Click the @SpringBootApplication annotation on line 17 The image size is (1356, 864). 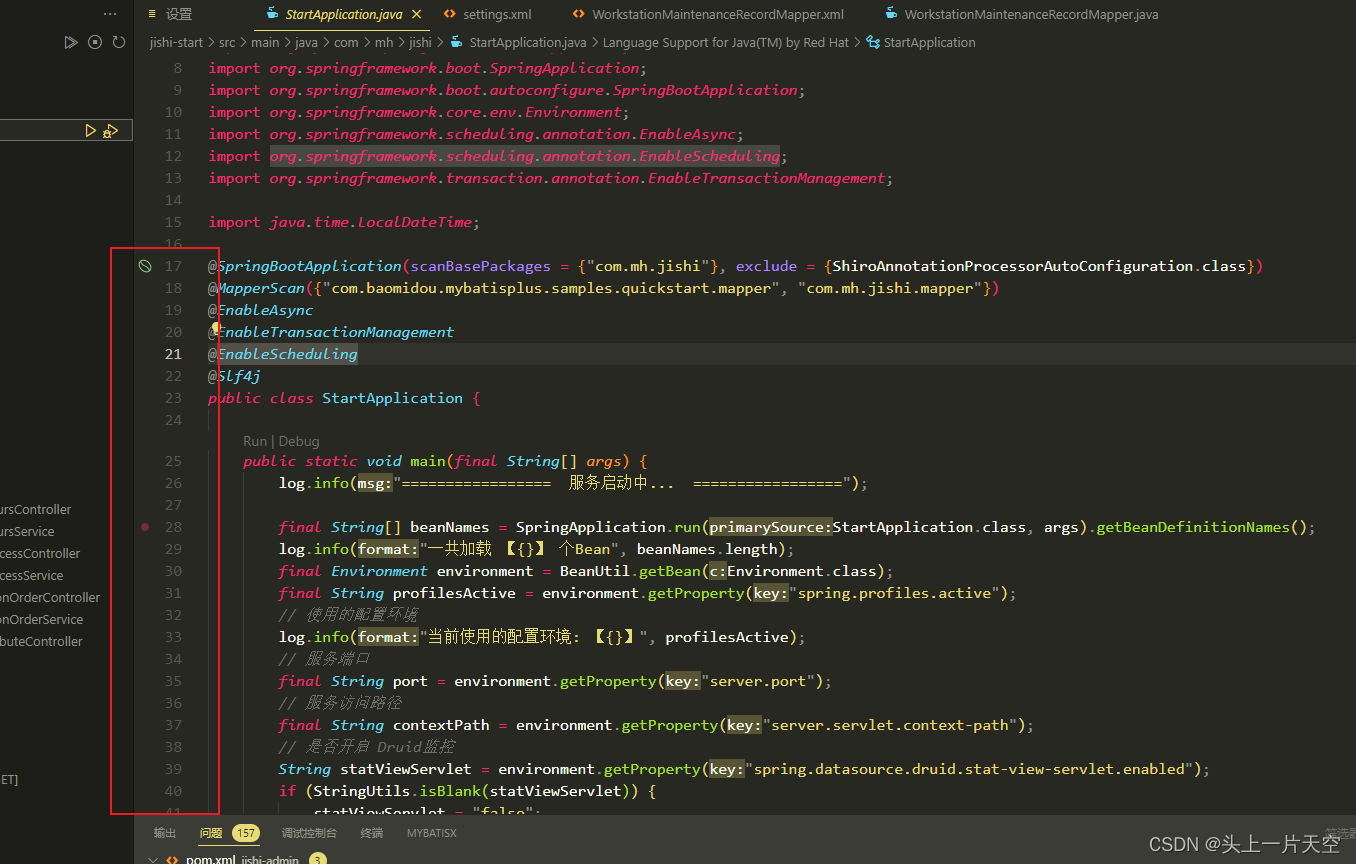[x=305, y=266]
